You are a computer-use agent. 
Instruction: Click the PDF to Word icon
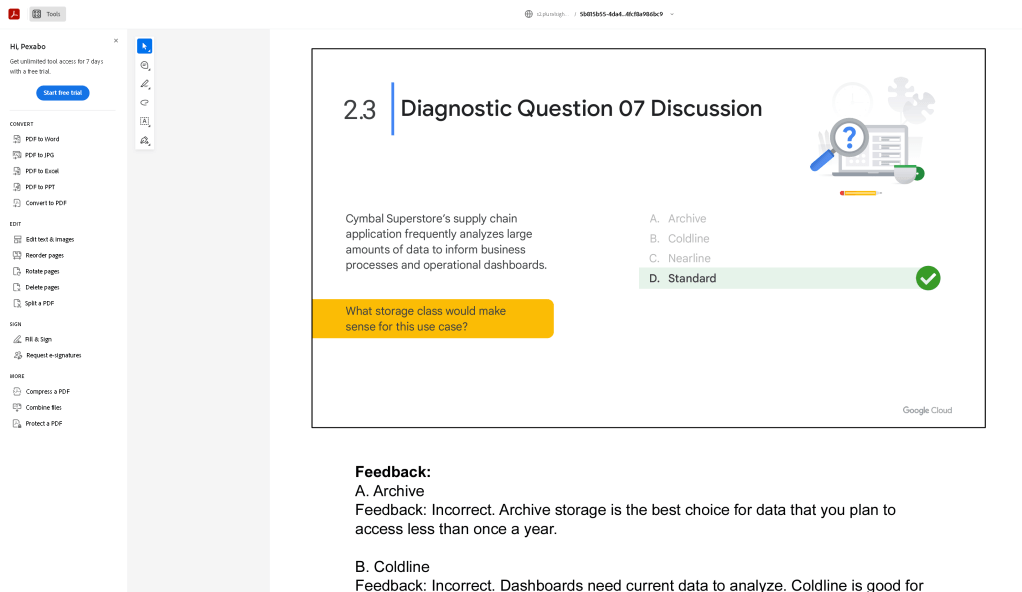17,139
